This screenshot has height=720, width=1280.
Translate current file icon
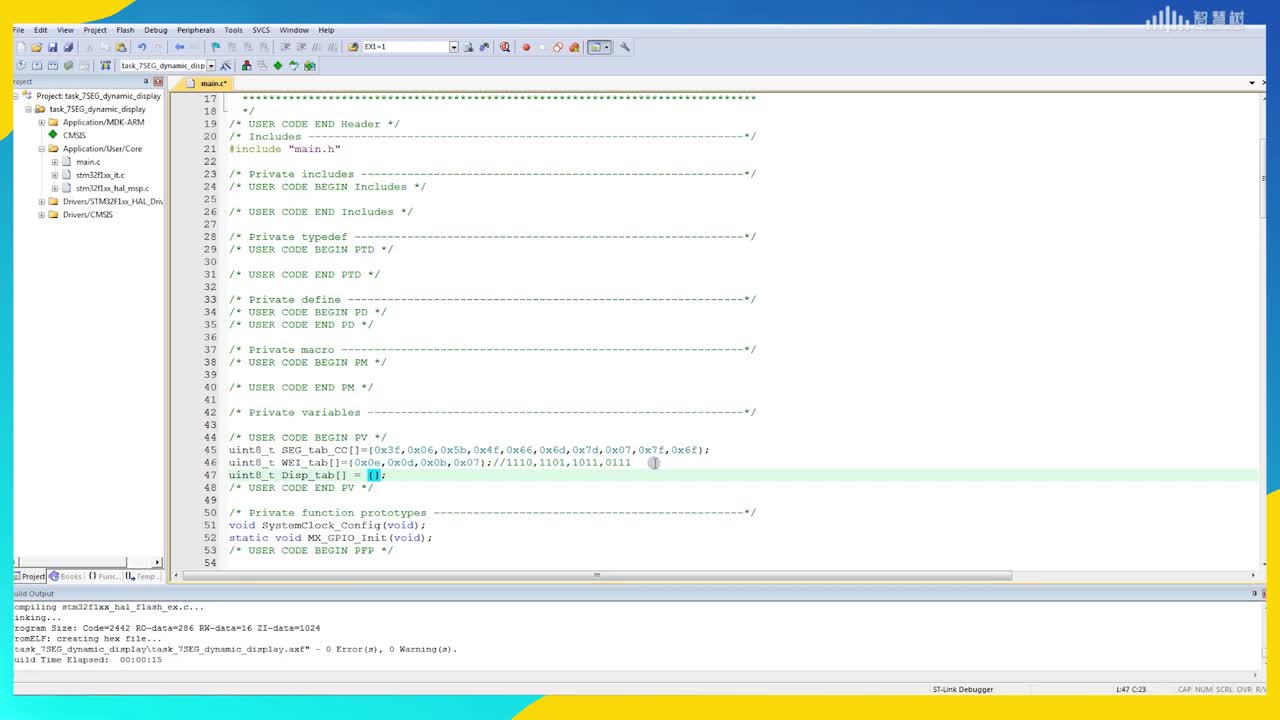(x=21, y=65)
